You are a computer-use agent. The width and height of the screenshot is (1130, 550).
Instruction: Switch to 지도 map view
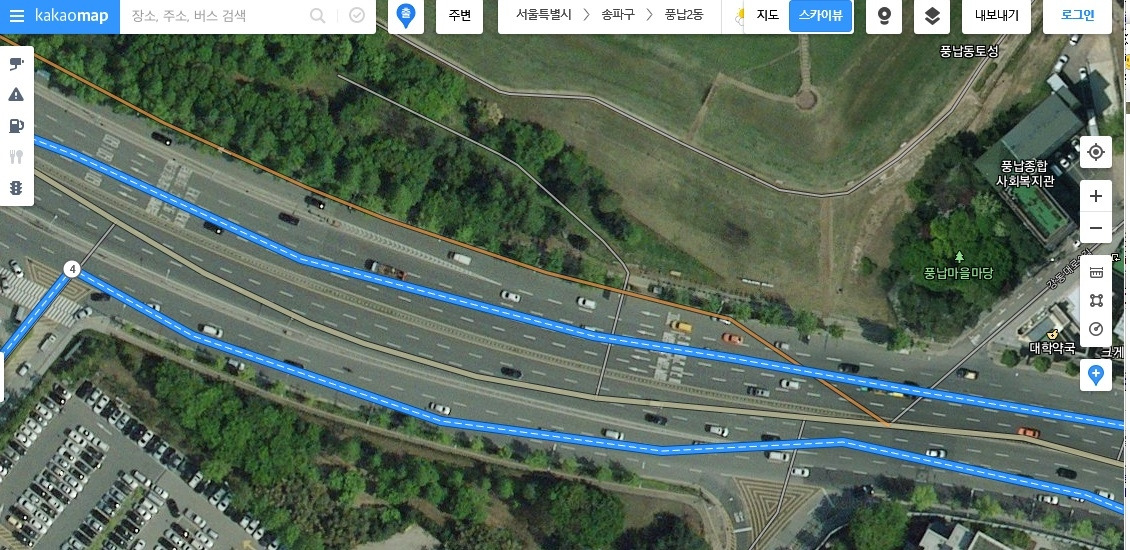767,16
